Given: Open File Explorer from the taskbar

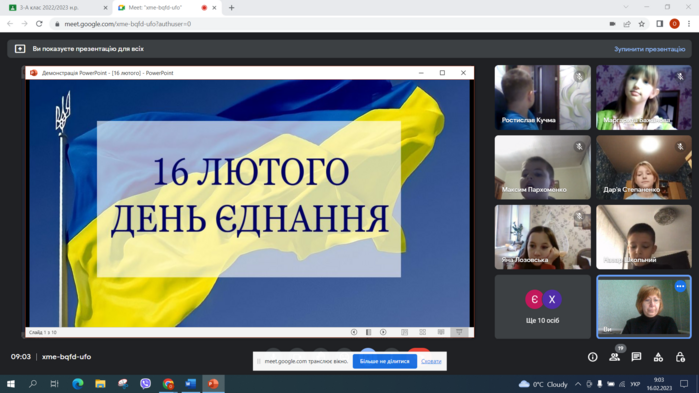Looking at the screenshot, I should click(x=100, y=384).
